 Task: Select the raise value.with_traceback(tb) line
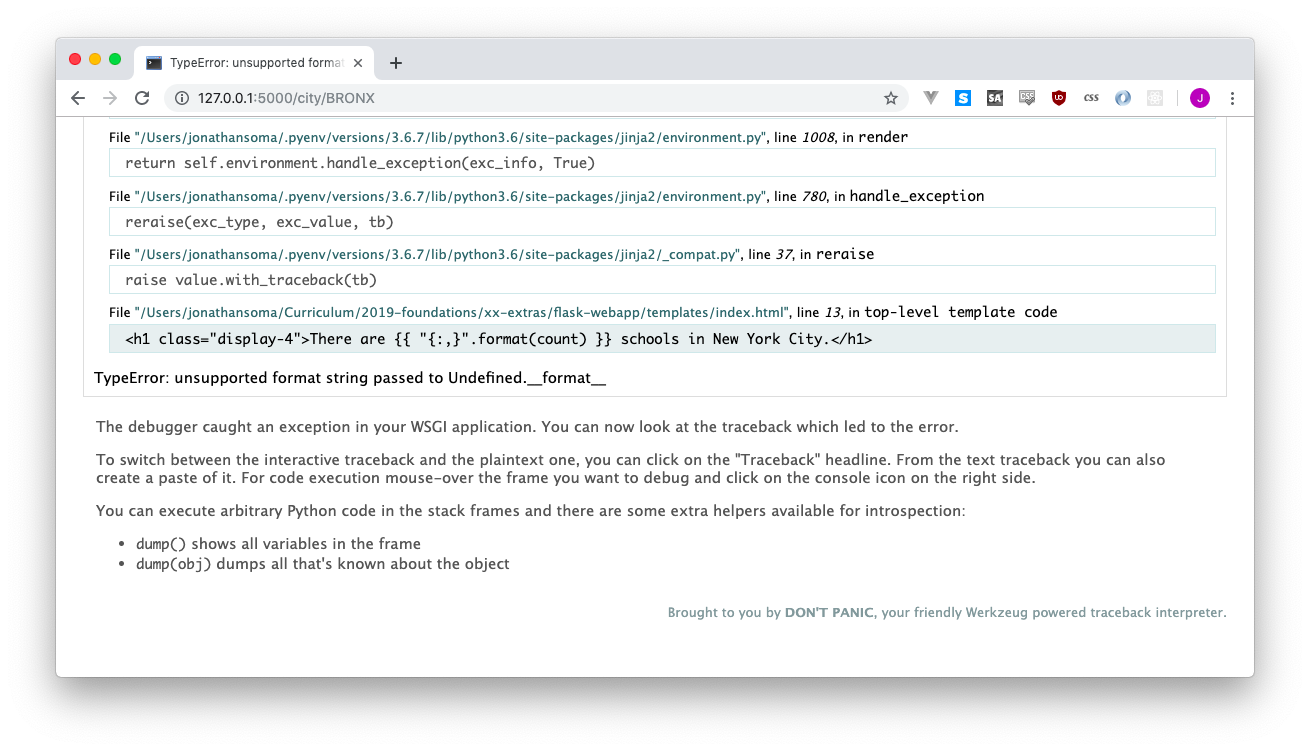(662, 280)
